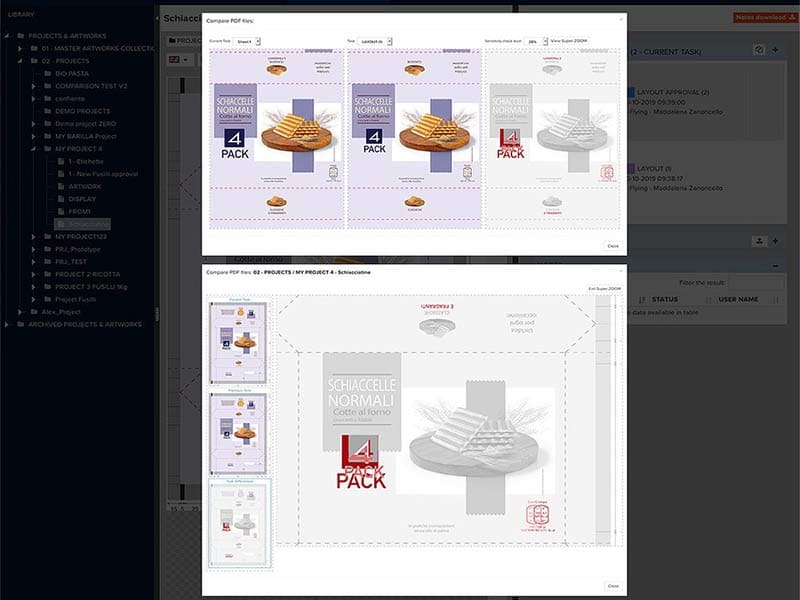
Task: Click the DISPLAY subfolder icon
Action: tap(61, 199)
